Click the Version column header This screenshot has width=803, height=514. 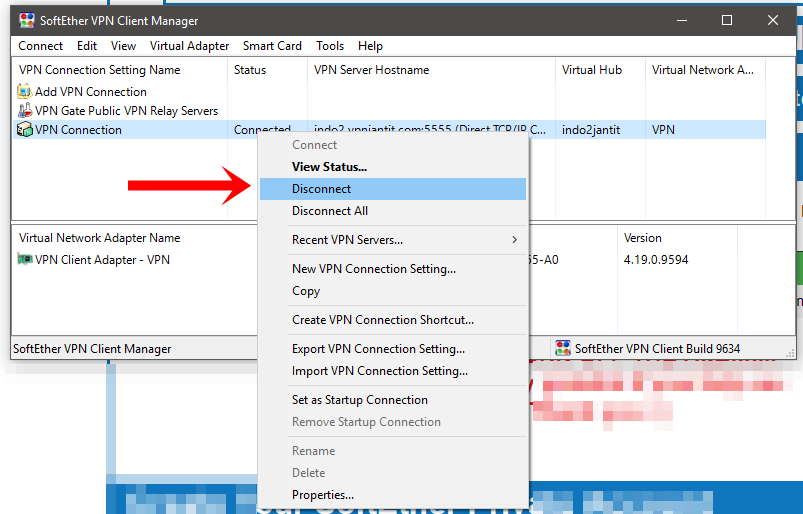(677, 238)
